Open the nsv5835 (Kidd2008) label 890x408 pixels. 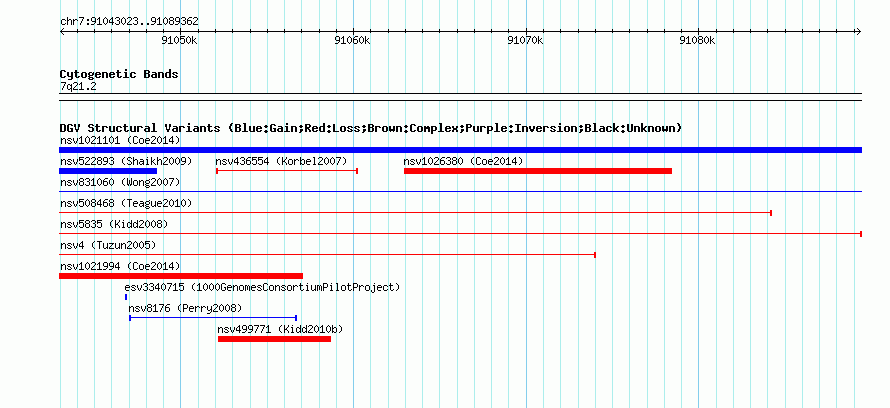click(x=114, y=224)
